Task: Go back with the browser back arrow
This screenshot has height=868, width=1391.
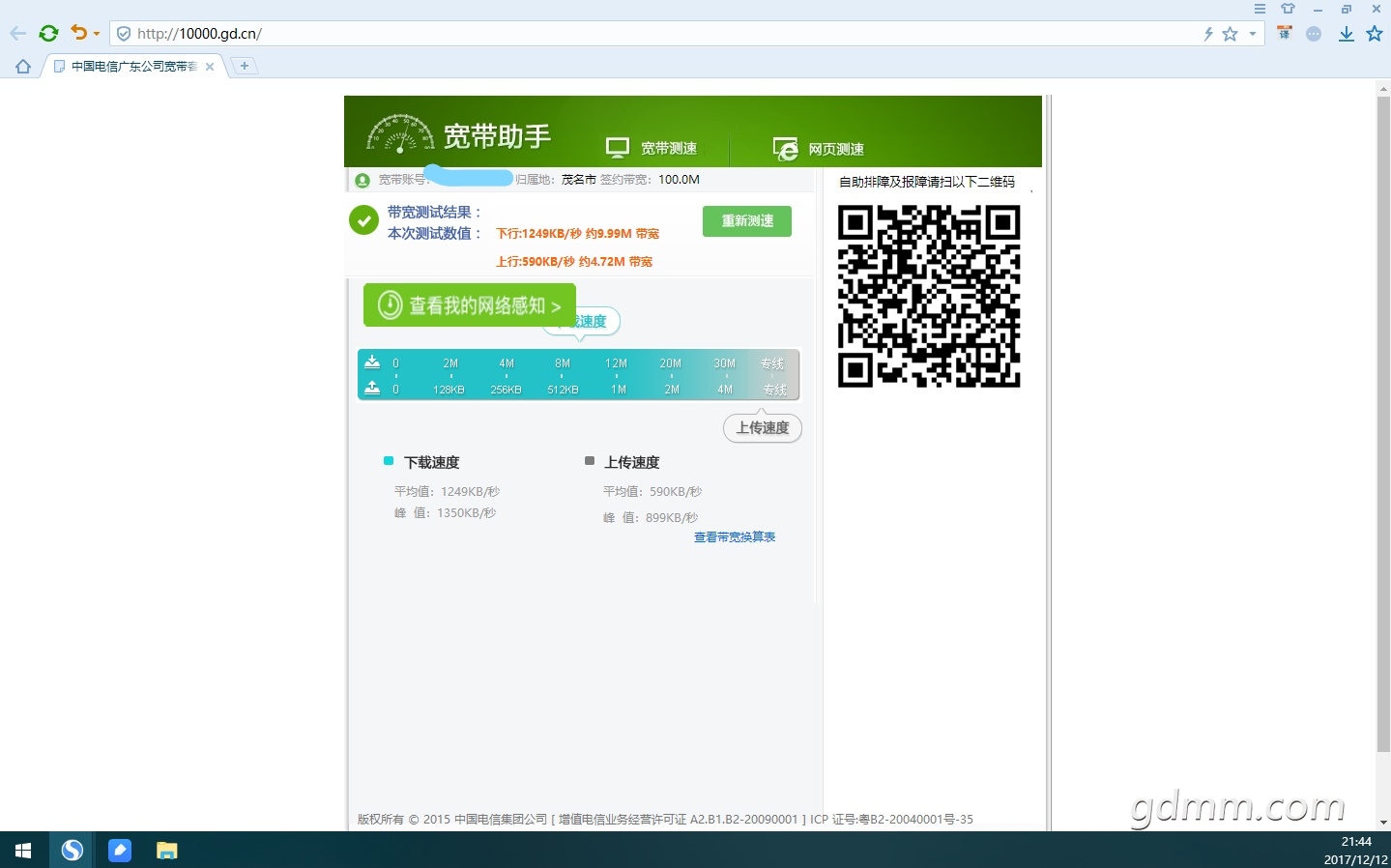Action: [17, 34]
